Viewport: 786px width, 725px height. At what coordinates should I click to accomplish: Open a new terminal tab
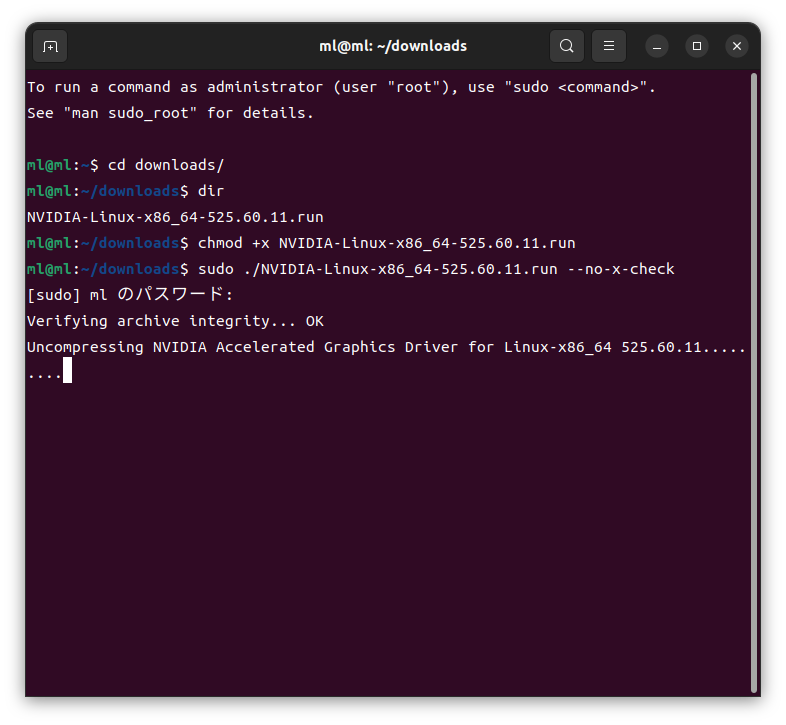pos(50,46)
